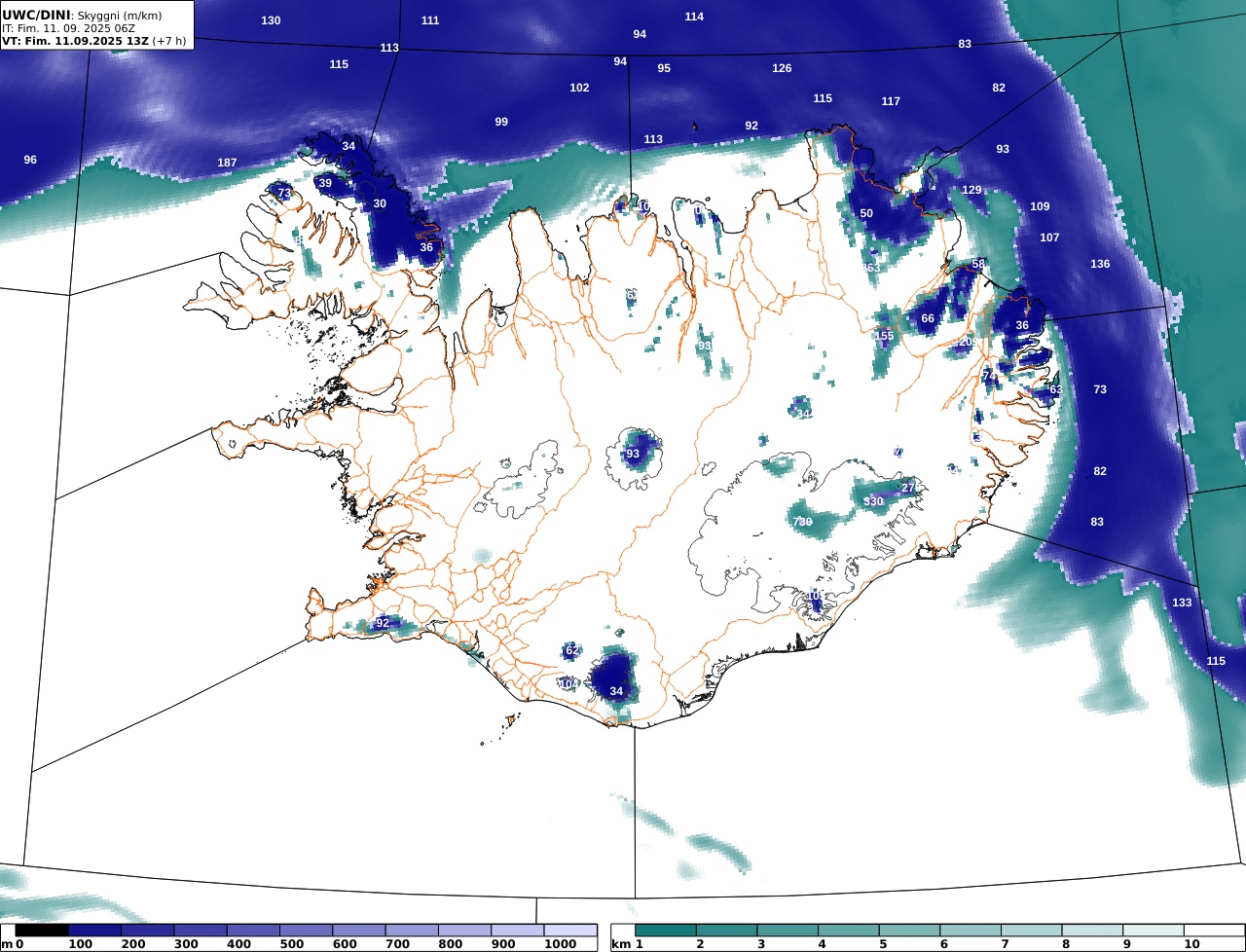This screenshot has width=1246, height=952.
Task: Click the '102' visibility value
Action: pos(579,88)
